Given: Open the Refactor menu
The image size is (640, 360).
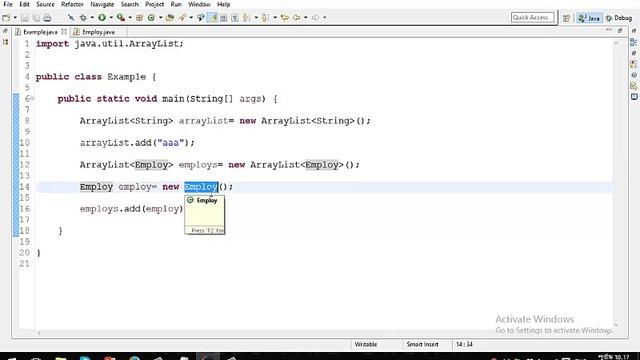Looking at the screenshot, I should coord(72,4).
